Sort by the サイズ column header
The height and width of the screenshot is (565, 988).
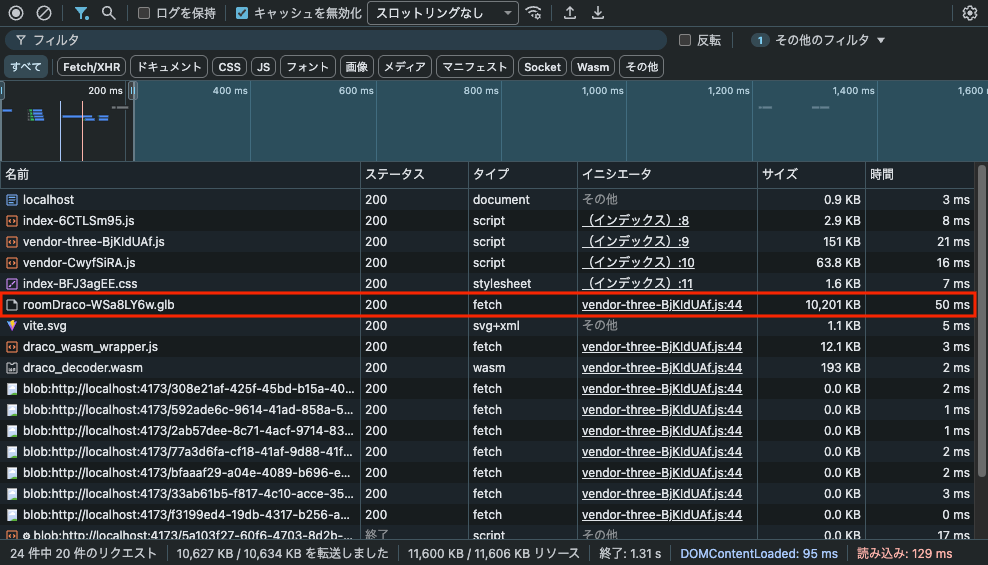pos(780,174)
